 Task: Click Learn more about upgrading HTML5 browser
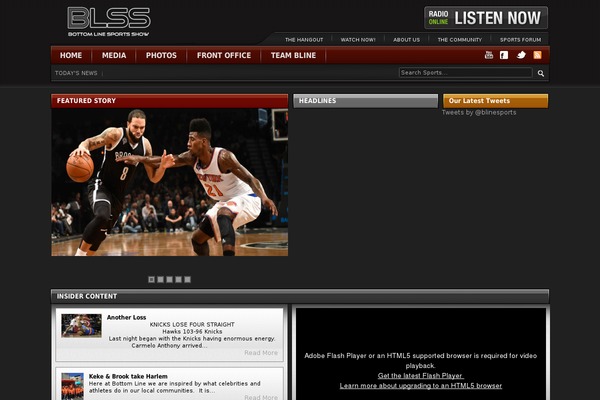point(421,386)
